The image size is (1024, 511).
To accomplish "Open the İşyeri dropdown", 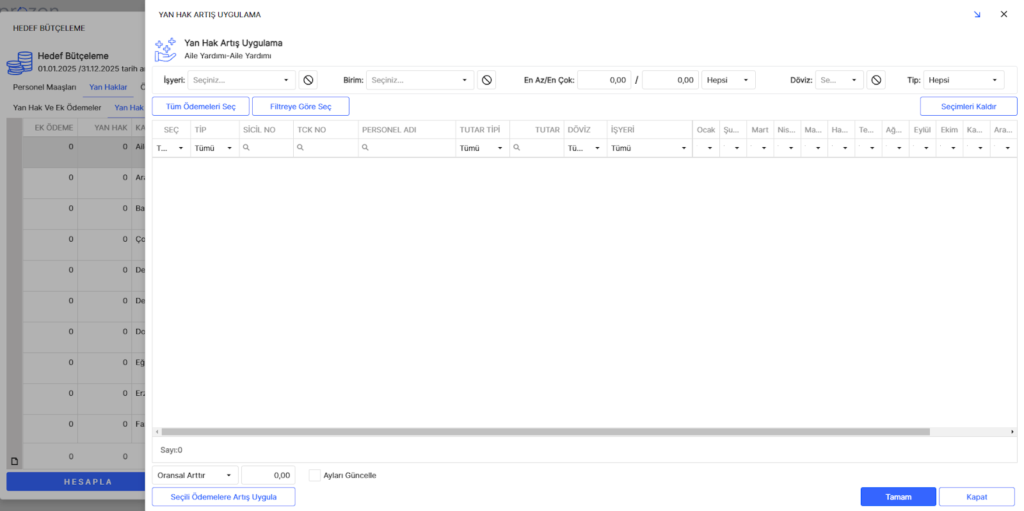I will coord(241,80).
